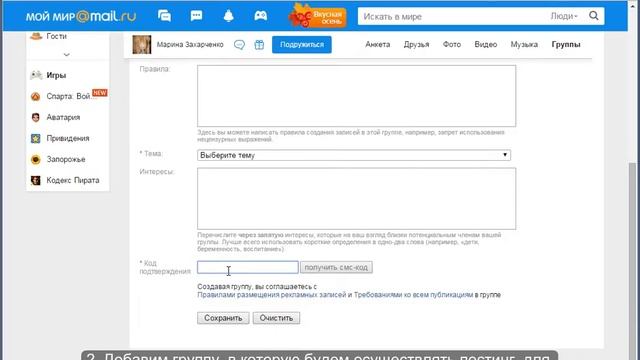
Task: Open games controller icon in header
Action: click(x=260, y=16)
